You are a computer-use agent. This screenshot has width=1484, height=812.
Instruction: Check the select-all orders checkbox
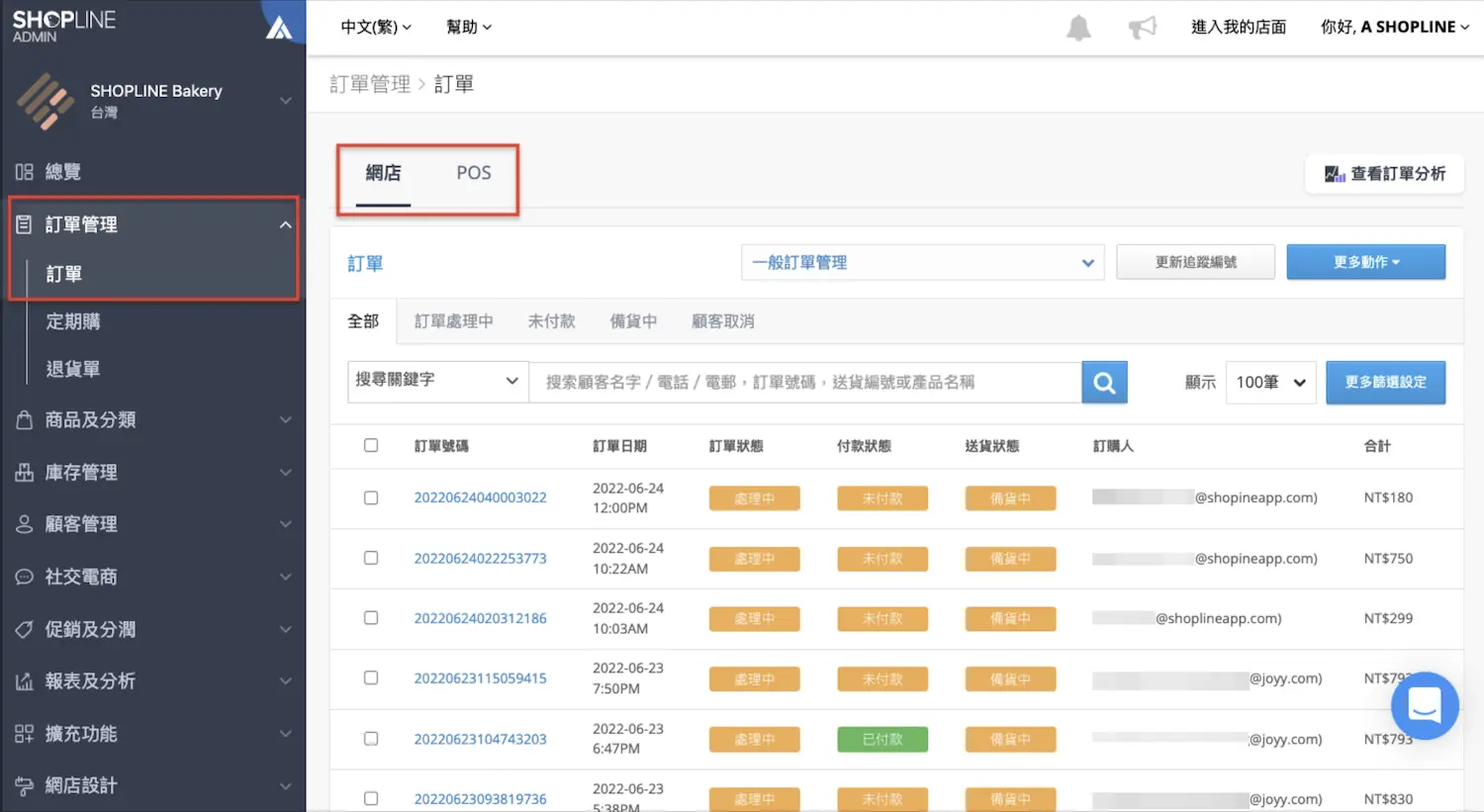click(371, 445)
